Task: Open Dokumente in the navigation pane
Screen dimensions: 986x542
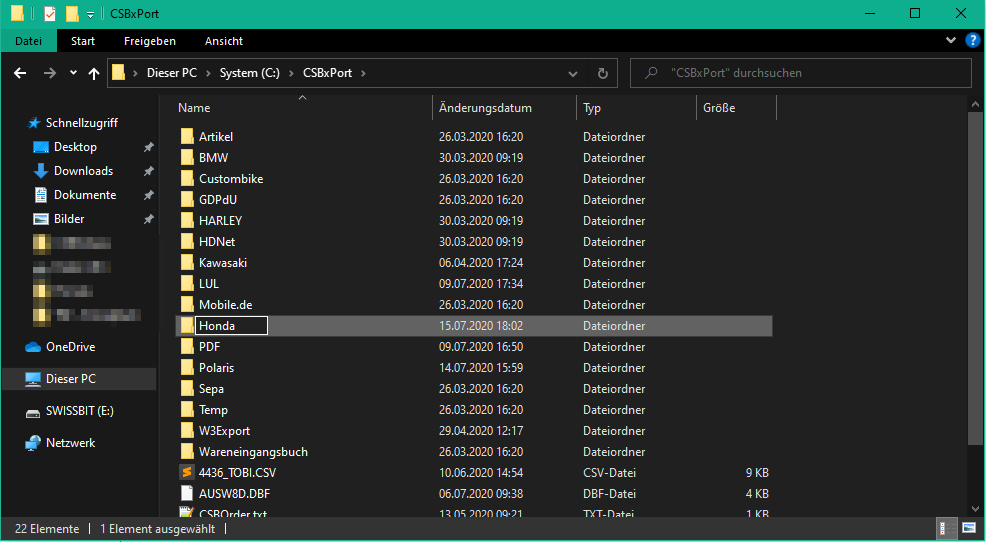Action: [85, 195]
